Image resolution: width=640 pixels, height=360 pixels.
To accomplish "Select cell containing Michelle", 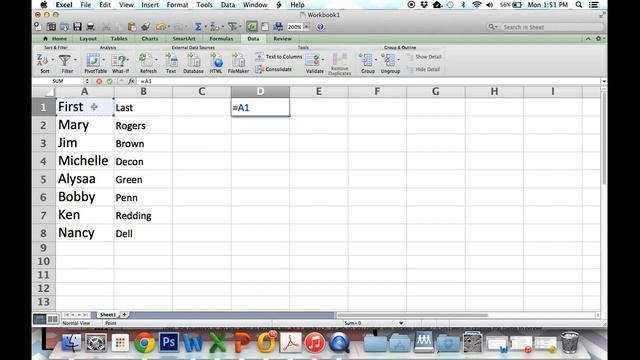I will click(85, 161).
